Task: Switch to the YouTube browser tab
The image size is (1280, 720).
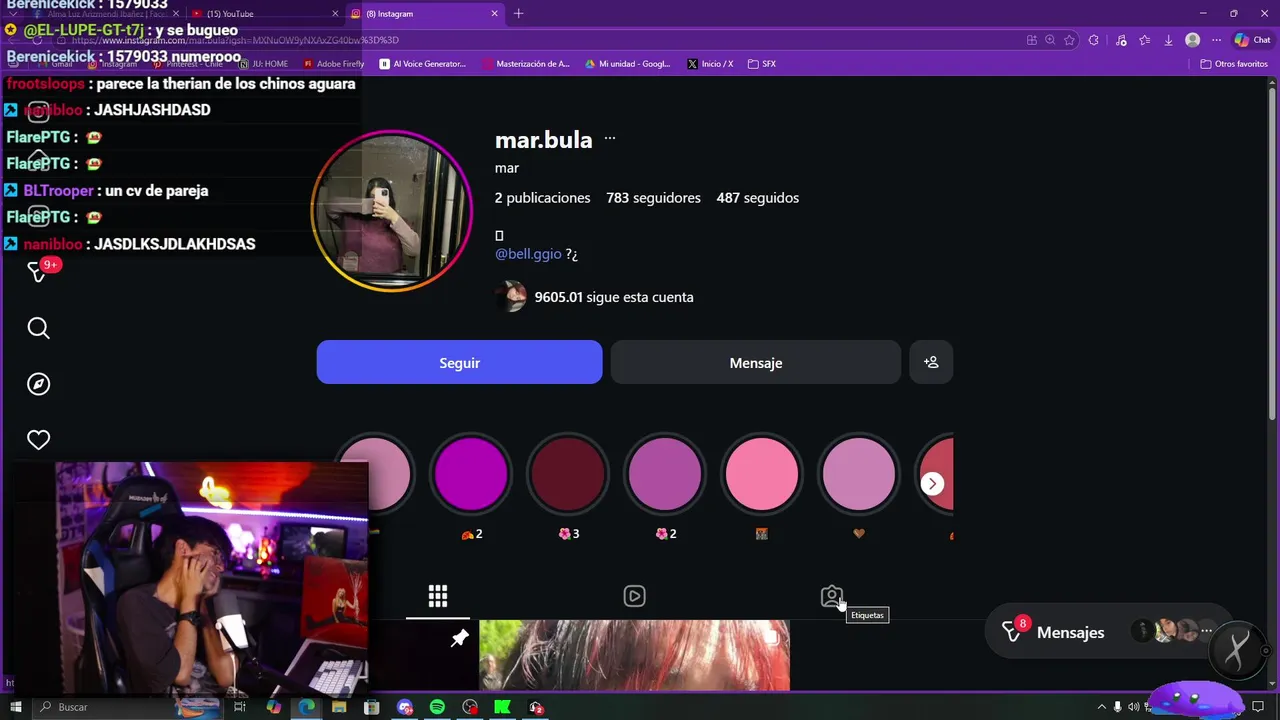Action: coord(260,14)
